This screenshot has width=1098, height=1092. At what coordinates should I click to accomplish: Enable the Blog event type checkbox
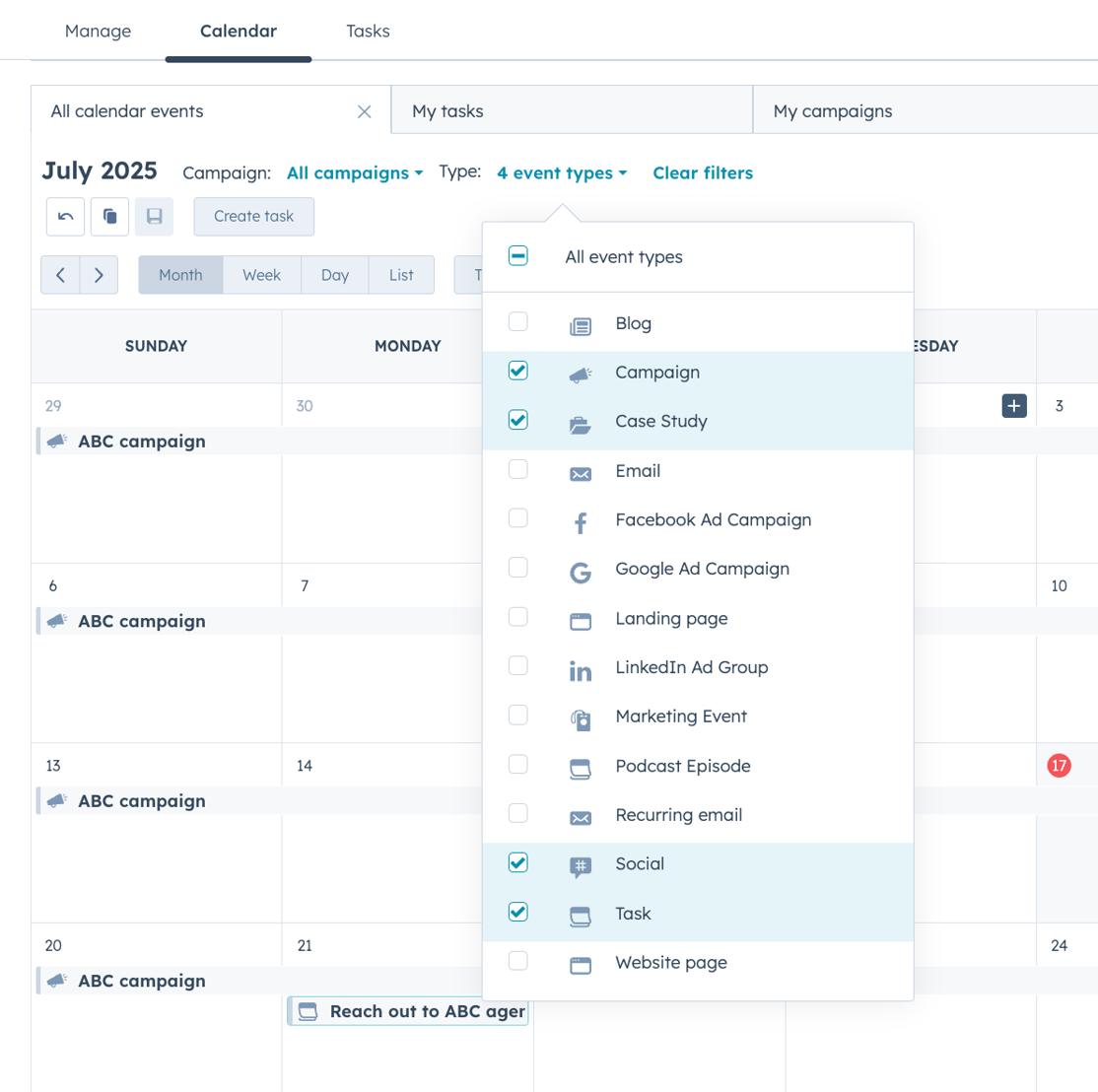point(517,321)
